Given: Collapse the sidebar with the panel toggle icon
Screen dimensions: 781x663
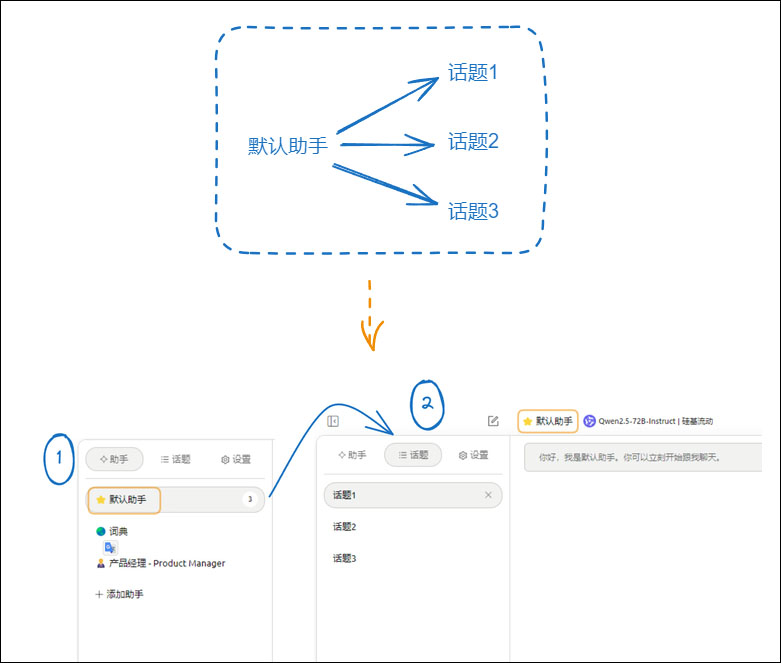Looking at the screenshot, I should [x=333, y=421].
